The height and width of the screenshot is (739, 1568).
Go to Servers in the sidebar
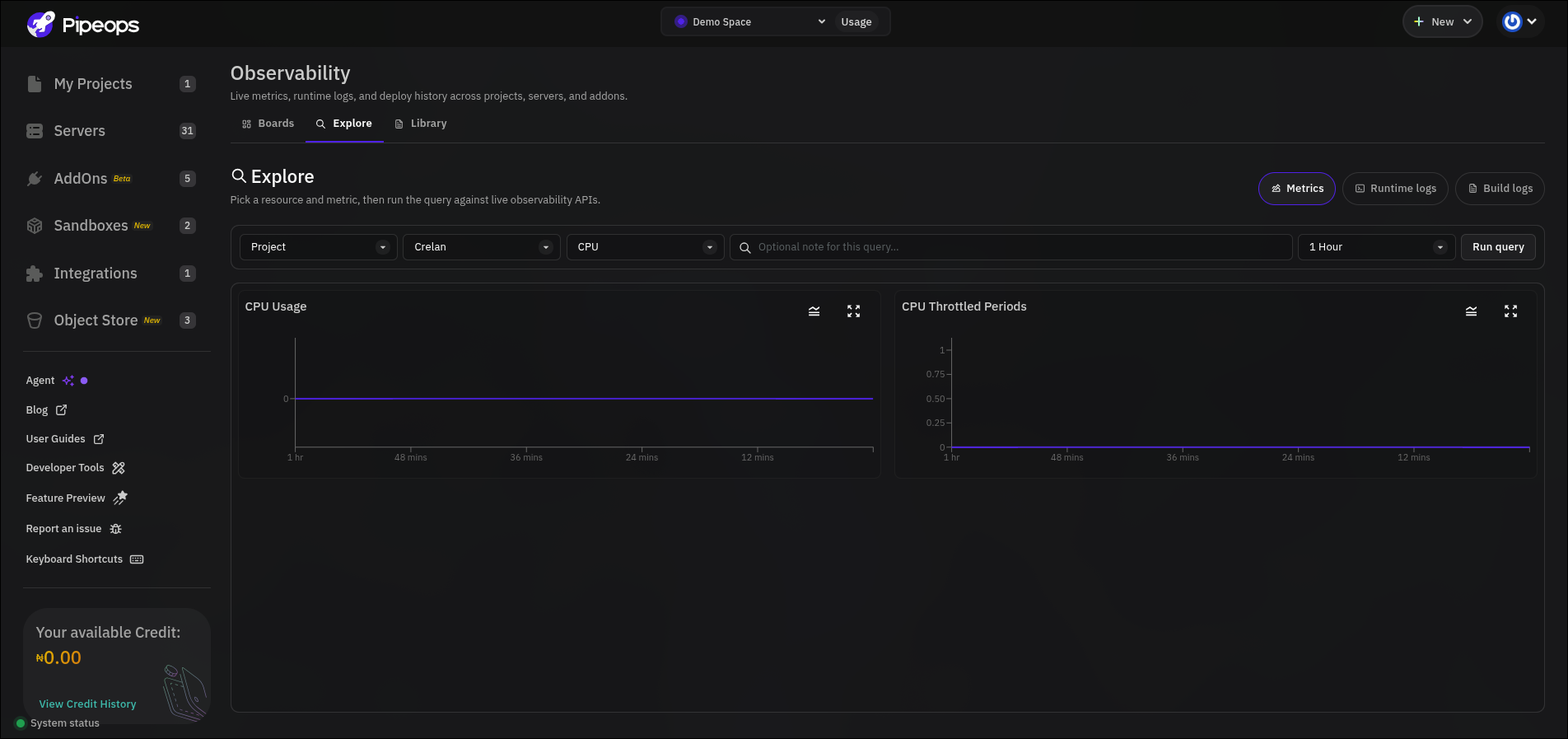point(80,131)
